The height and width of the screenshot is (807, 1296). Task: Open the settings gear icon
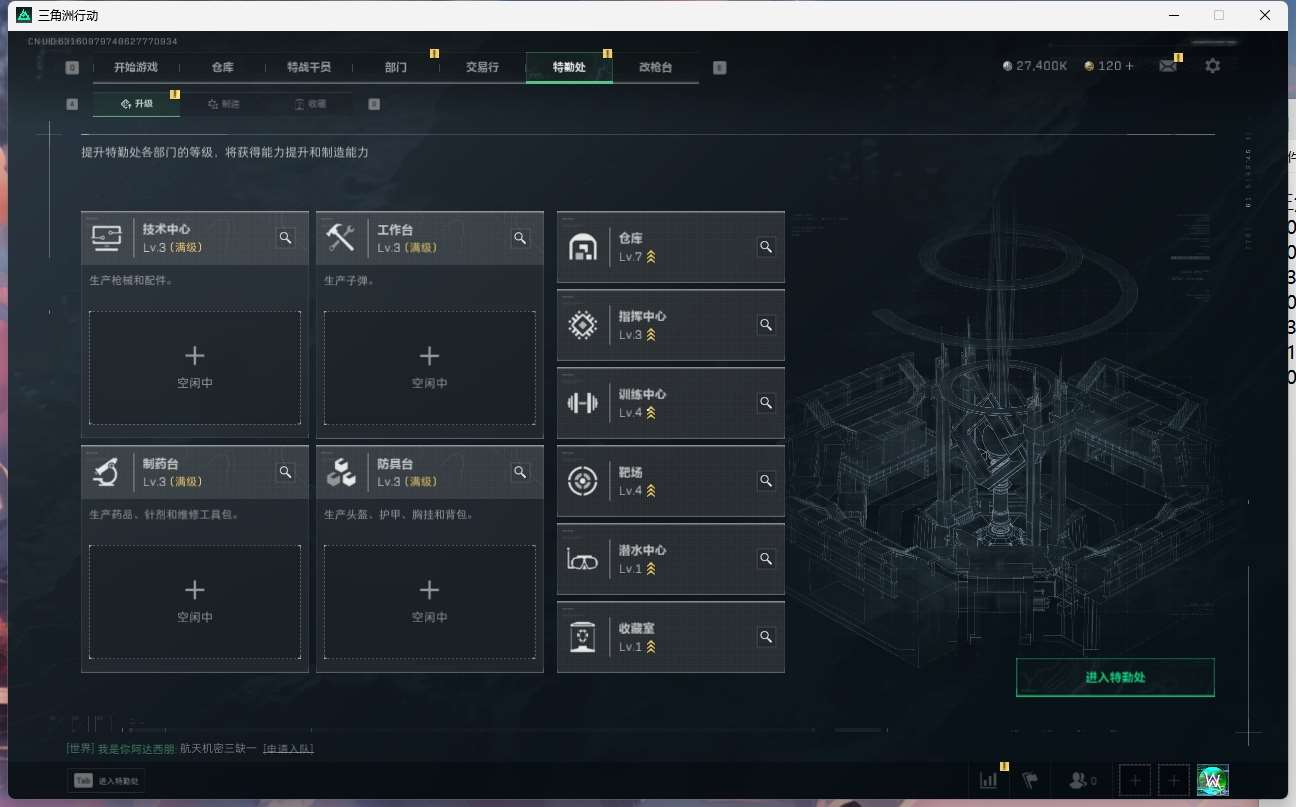pos(1212,66)
